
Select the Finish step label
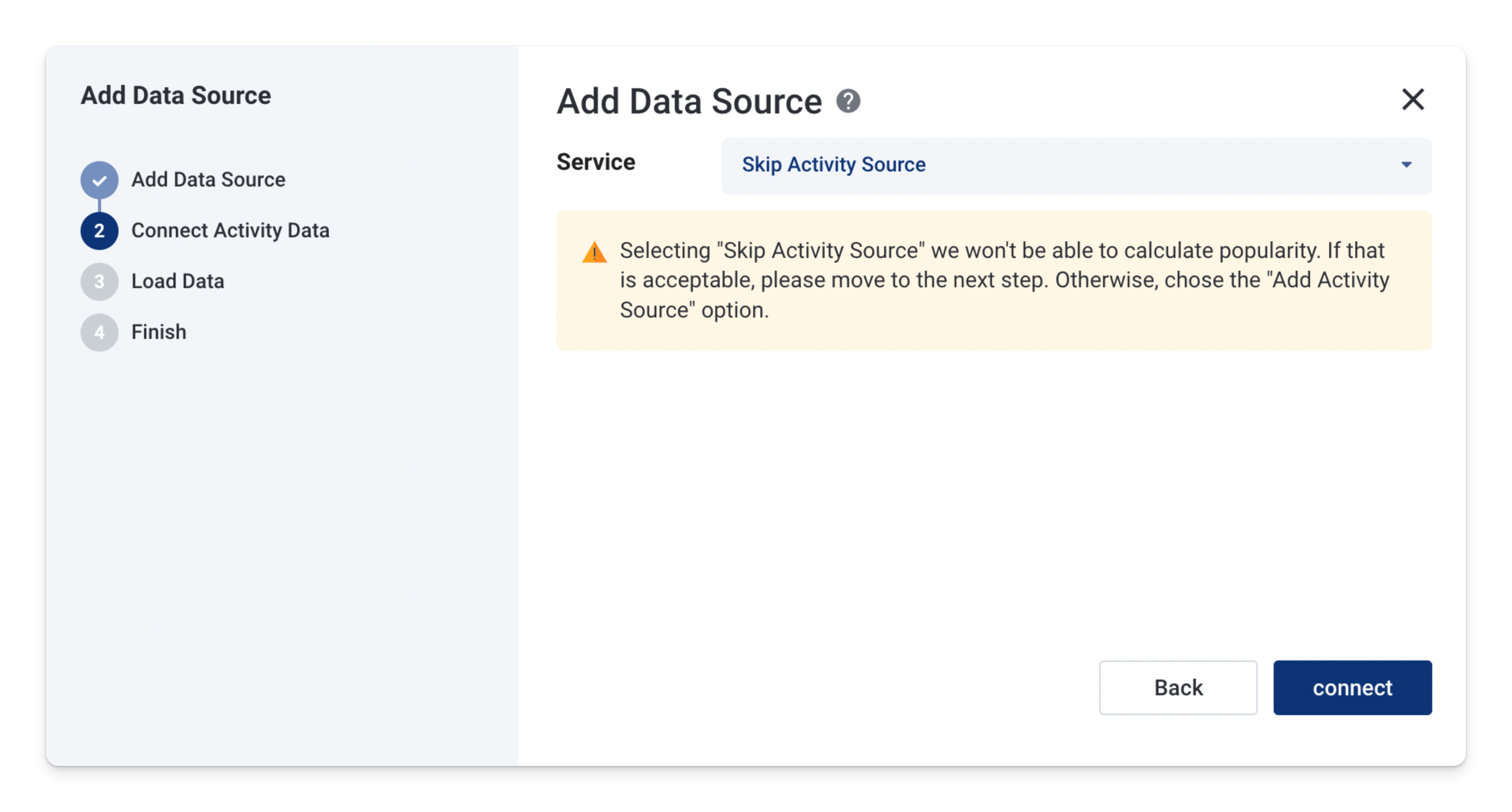[159, 332]
